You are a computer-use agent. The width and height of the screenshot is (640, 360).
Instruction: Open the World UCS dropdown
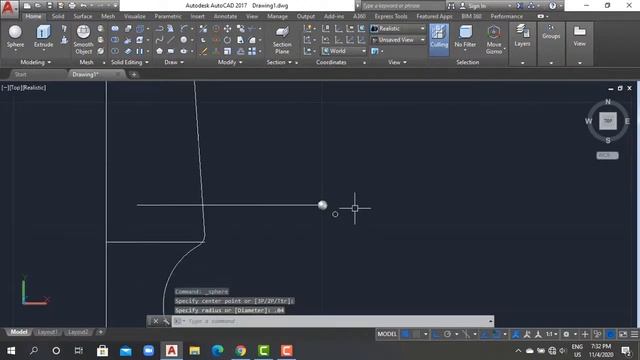(344, 51)
